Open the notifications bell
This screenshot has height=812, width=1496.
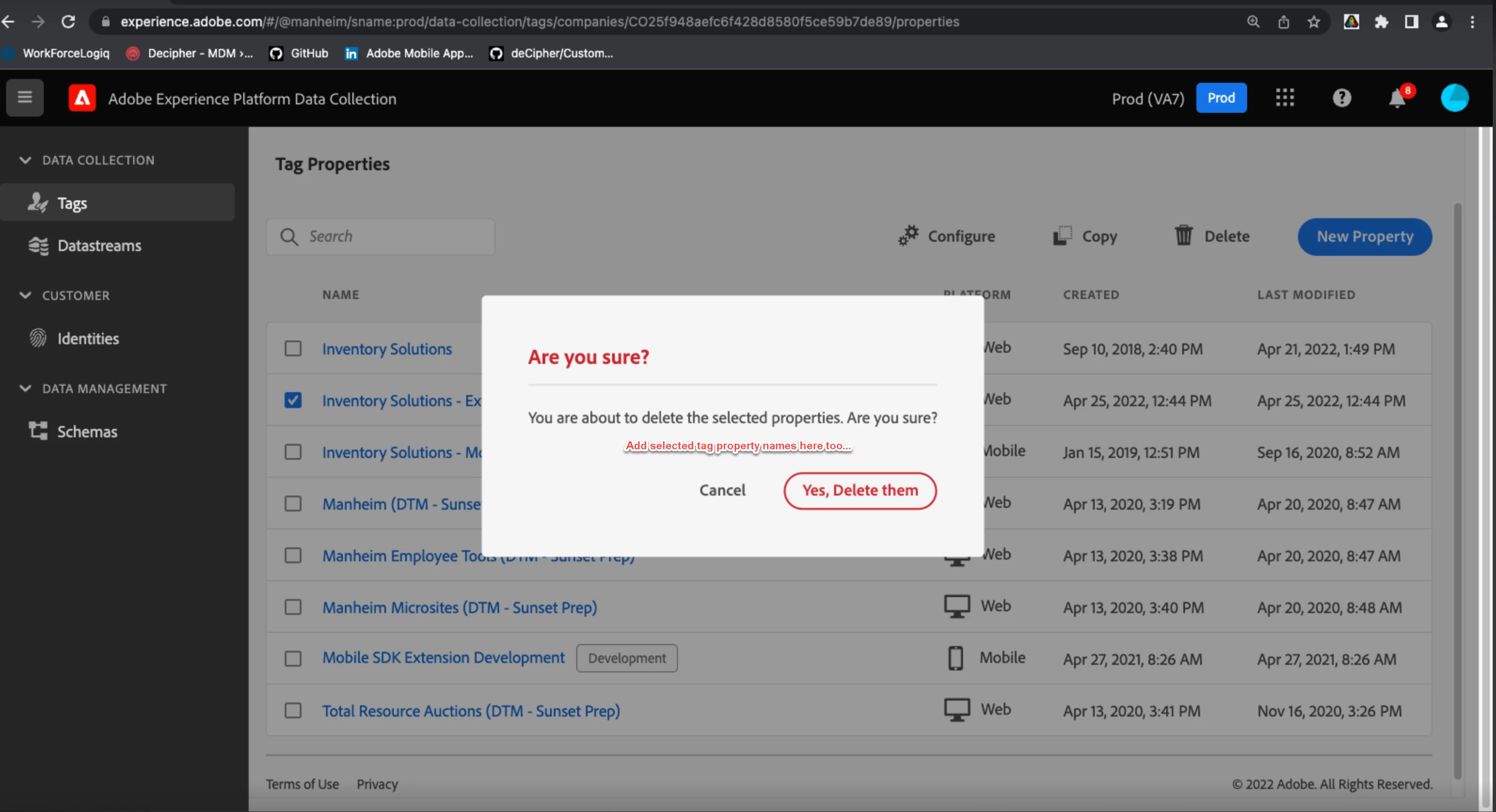coord(1397,99)
